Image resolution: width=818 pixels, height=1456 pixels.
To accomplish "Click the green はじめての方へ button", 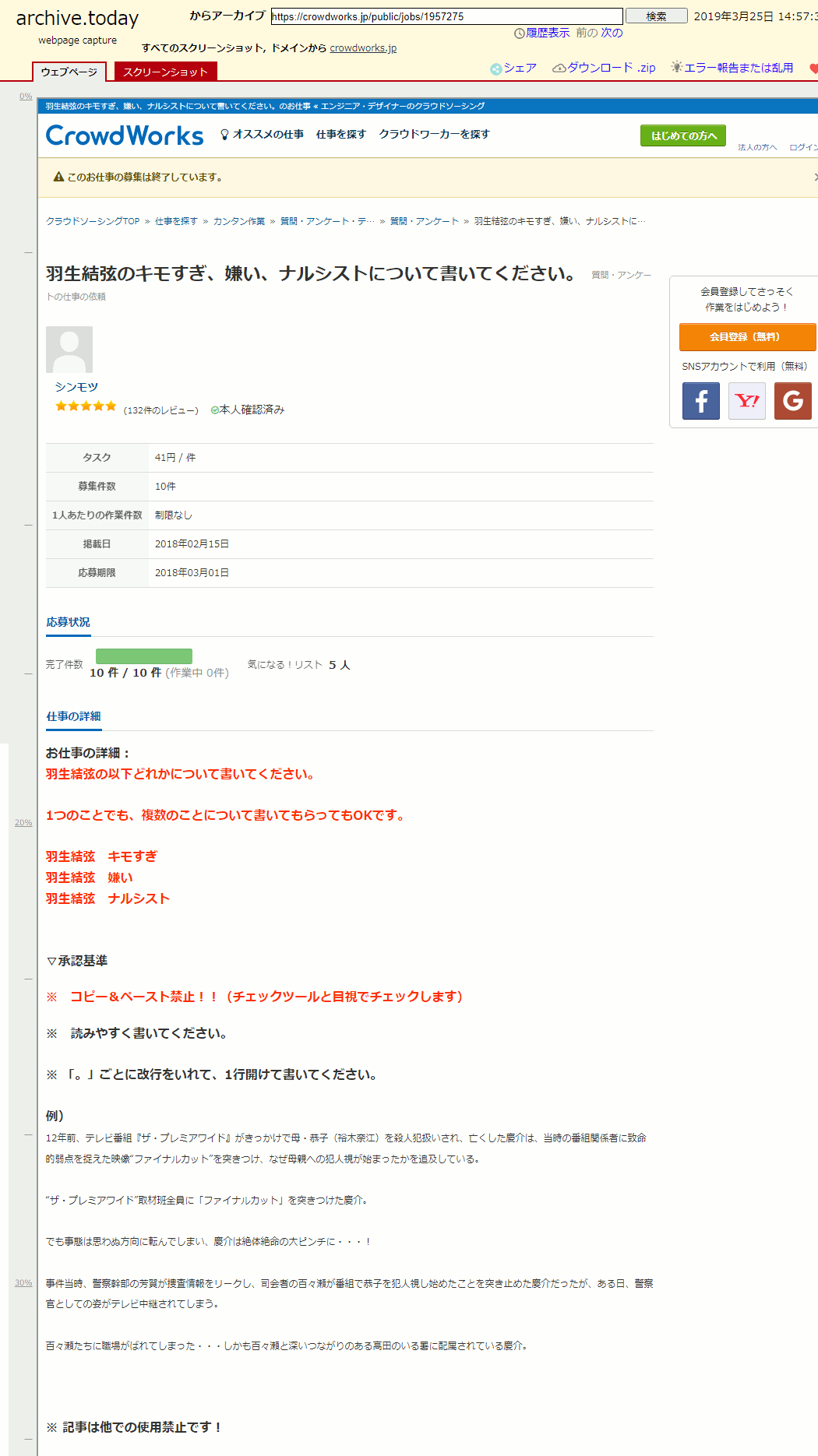I will pos(683,135).
